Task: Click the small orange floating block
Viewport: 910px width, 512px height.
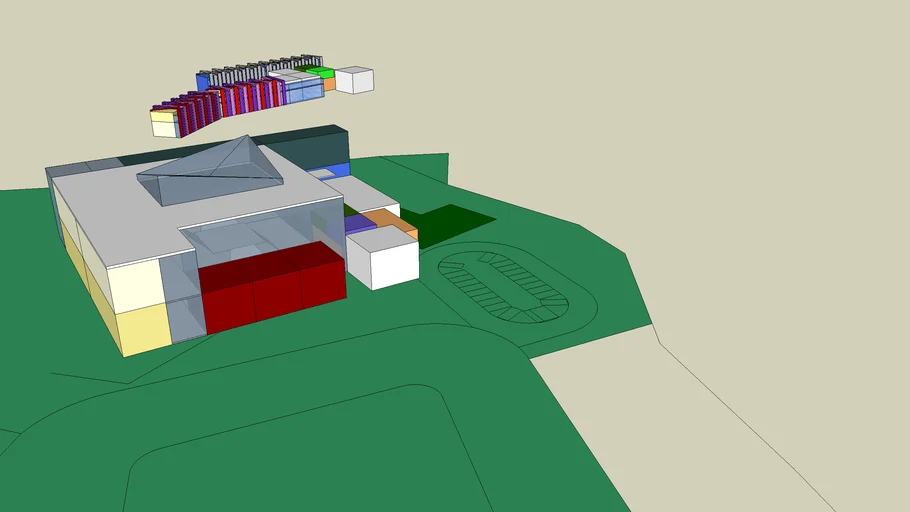Action: (329, 84)
